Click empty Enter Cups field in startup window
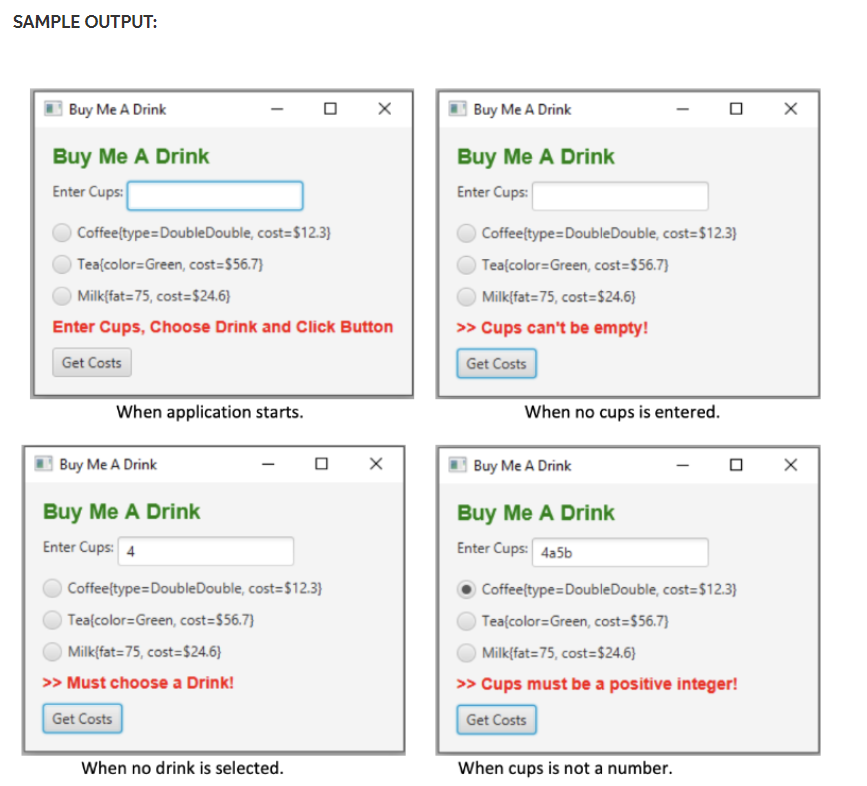The width and height of the screenshot is (867, 786). pos(214,195)
